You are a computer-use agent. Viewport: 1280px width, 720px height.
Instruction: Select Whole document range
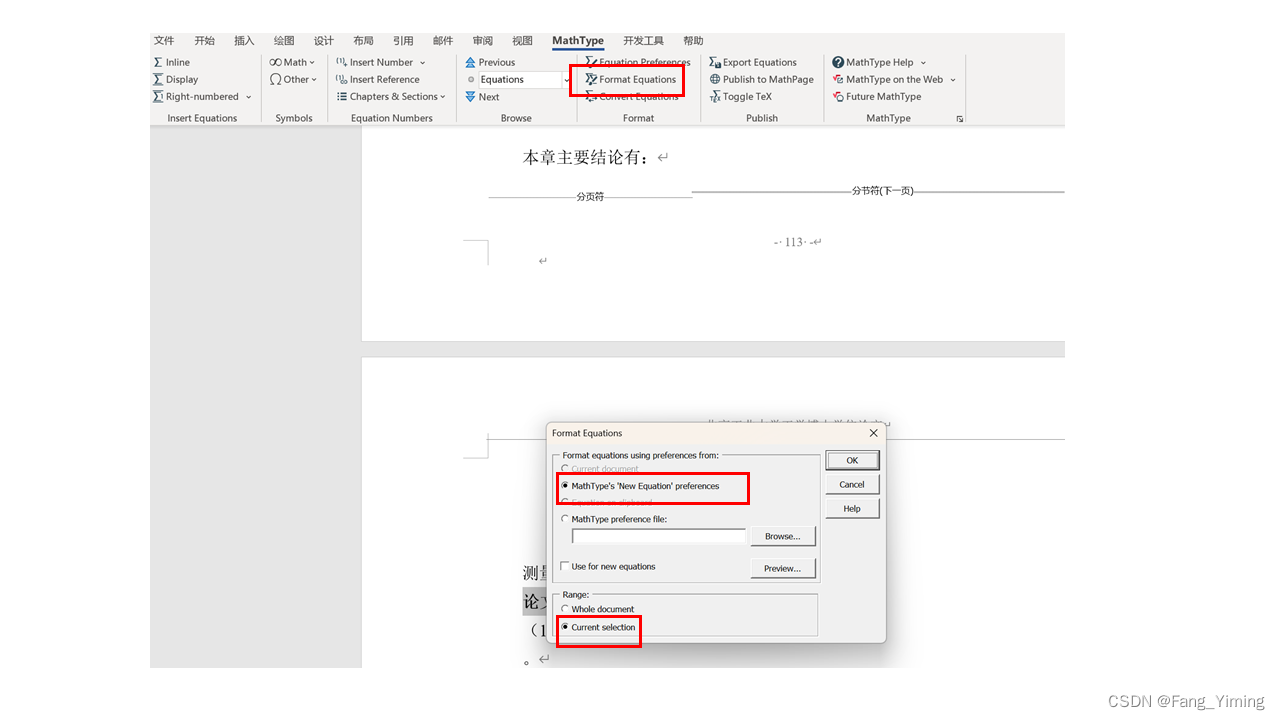click(x=598, y=609)
